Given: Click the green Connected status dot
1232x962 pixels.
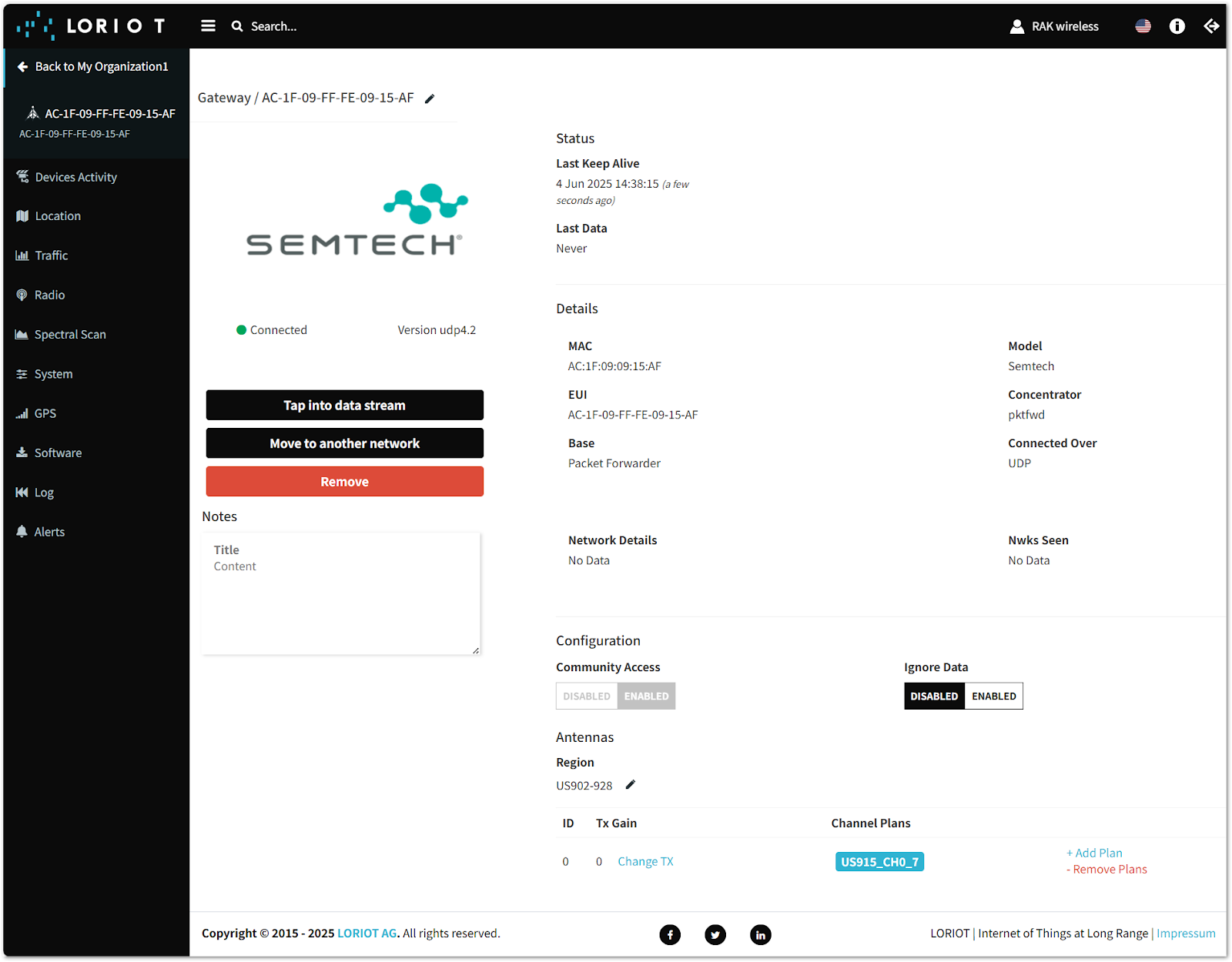Looking at the screenshot, I should tap(241, 330).
